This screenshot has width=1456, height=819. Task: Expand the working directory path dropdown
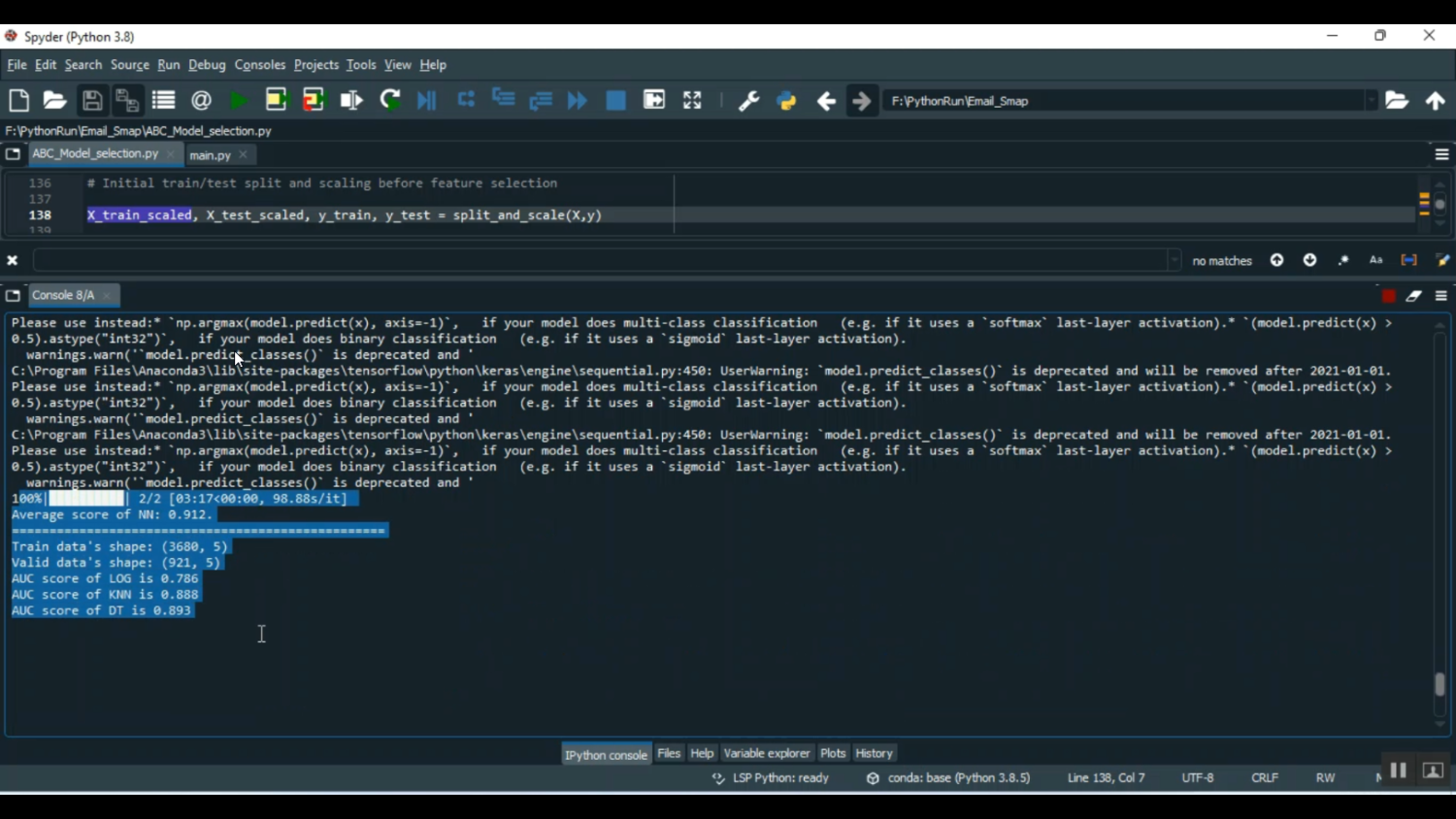point(1371,101)
